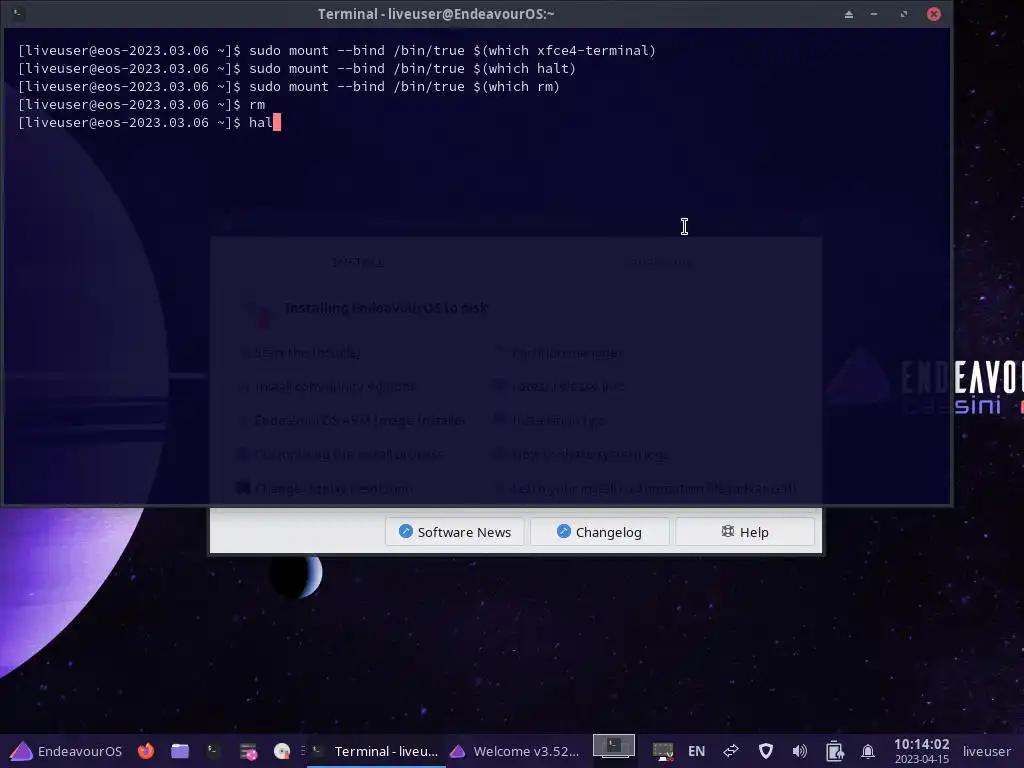Open the liveuser session menu
This screenshot has height=768, width=1024.
coord(986,752)
